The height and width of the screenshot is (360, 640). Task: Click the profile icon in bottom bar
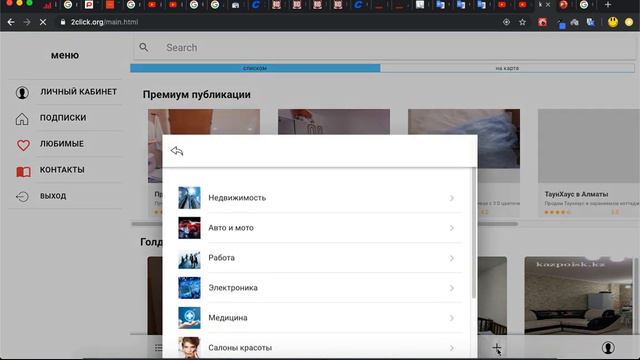pos(608,347)
